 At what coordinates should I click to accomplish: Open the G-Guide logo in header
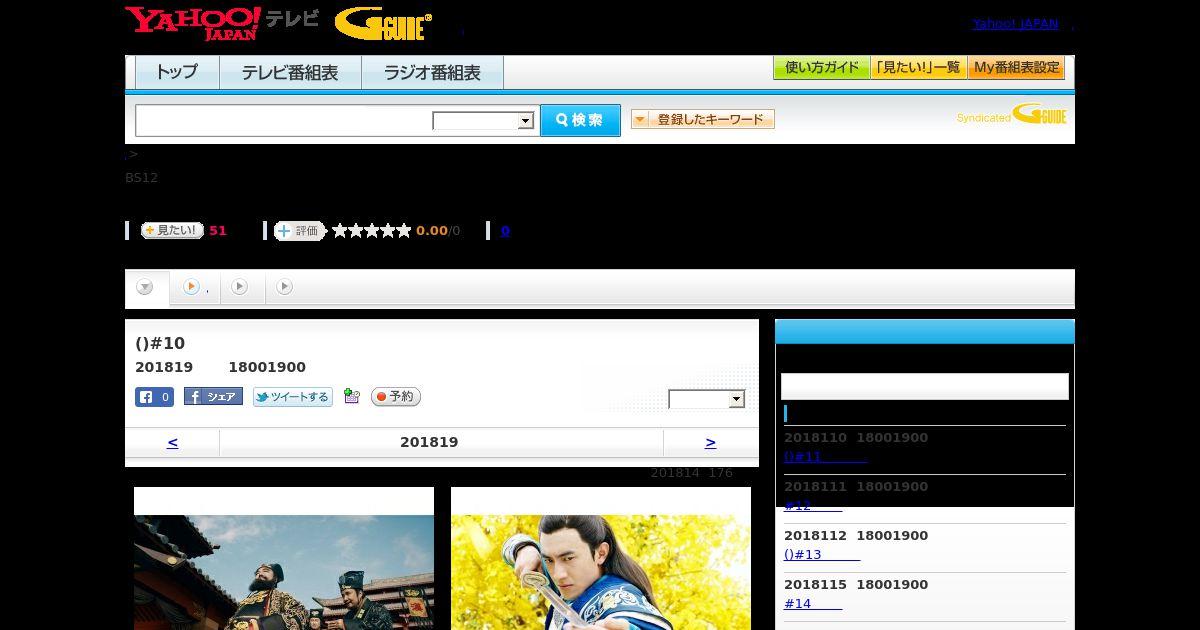coord(383,24)
